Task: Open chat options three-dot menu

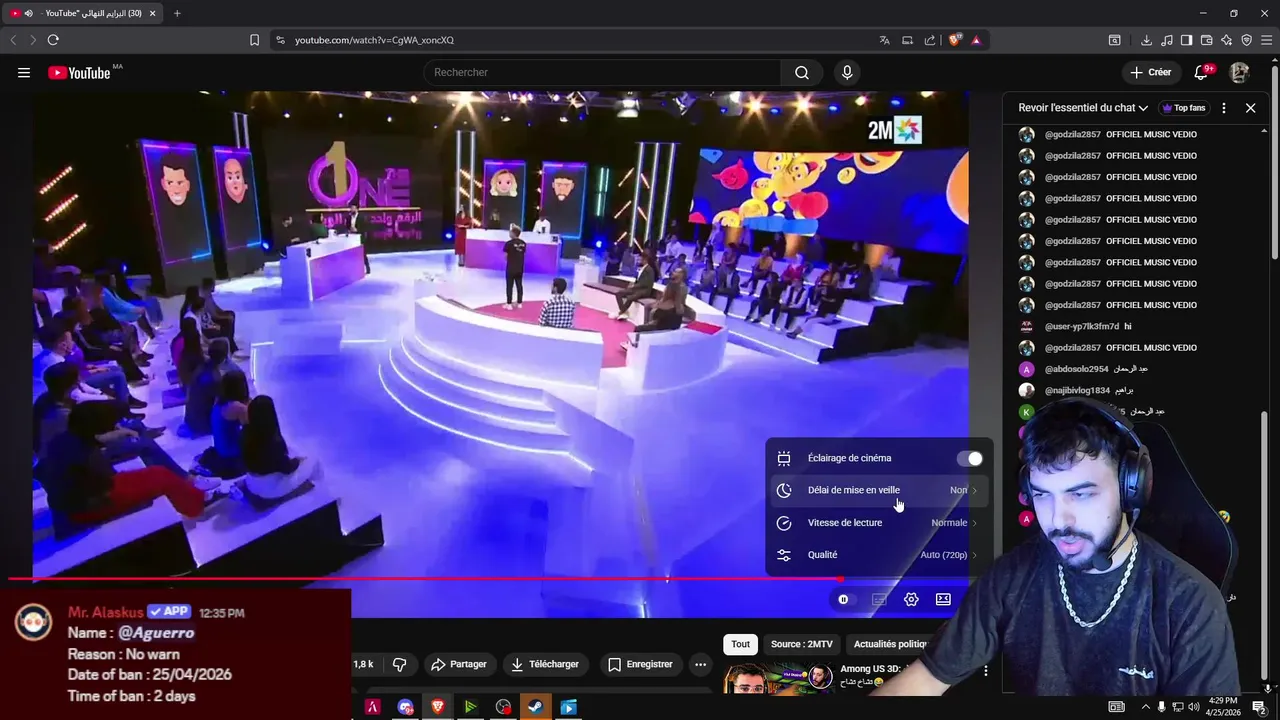Action: pos(1224,108)
